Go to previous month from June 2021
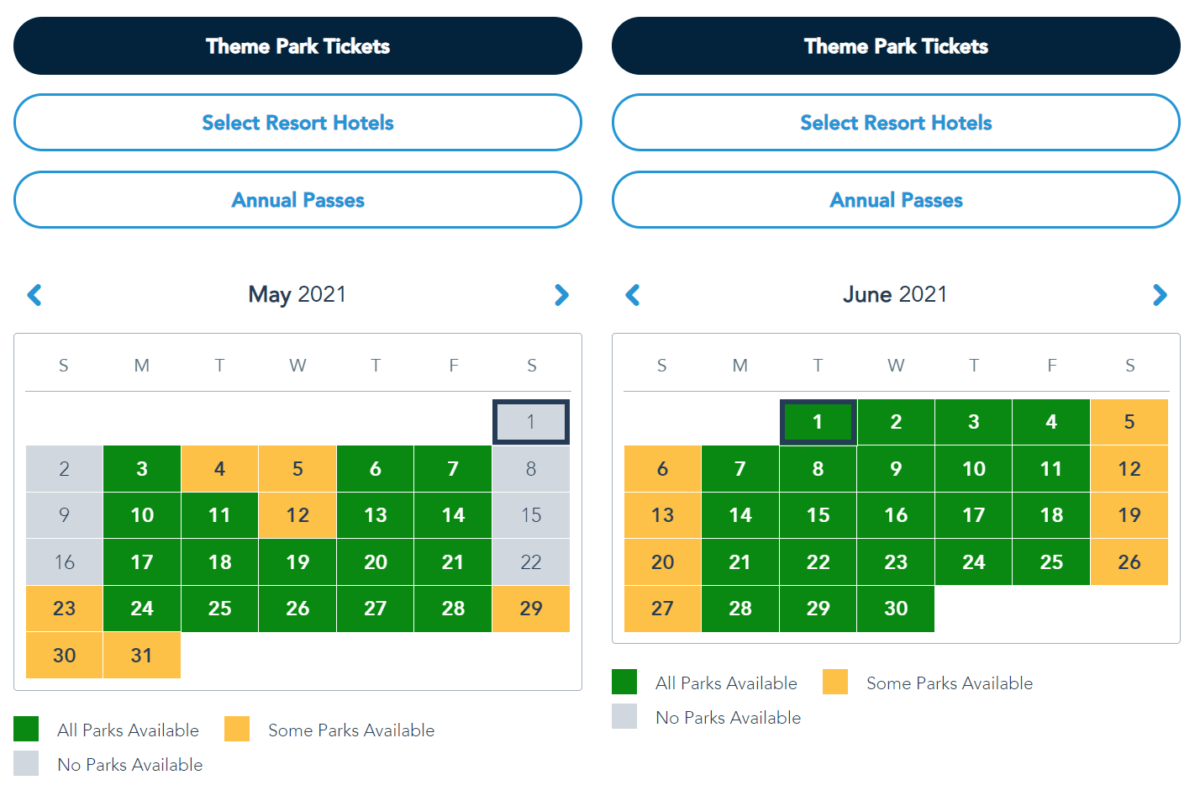This screenshot has width=1200, height=796. pyautogui.click(x=633, y=295)
